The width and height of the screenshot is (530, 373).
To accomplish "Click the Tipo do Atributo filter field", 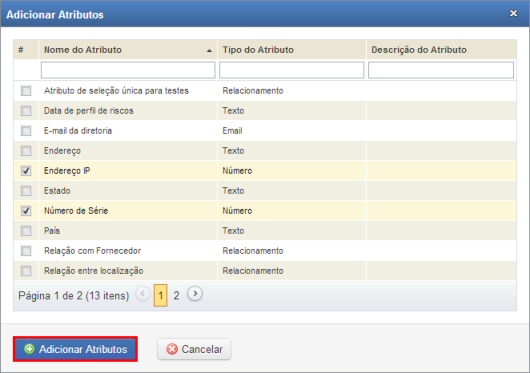I will (x=292, y=70).
